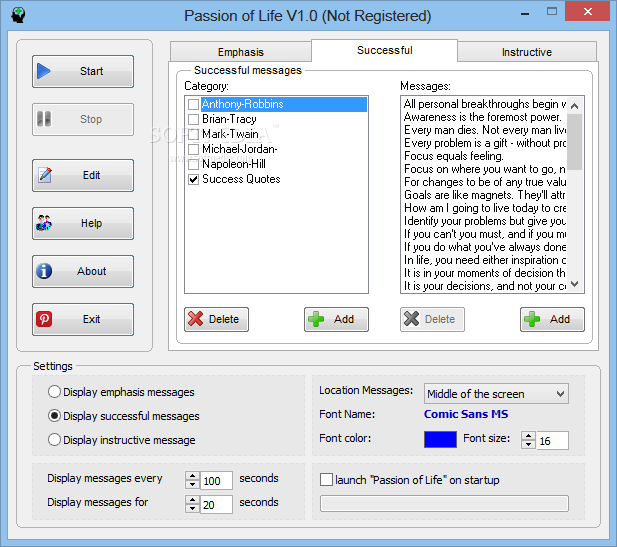Select message 'Identify your problems but give'

pyautogui.click(x=484, y=221)
